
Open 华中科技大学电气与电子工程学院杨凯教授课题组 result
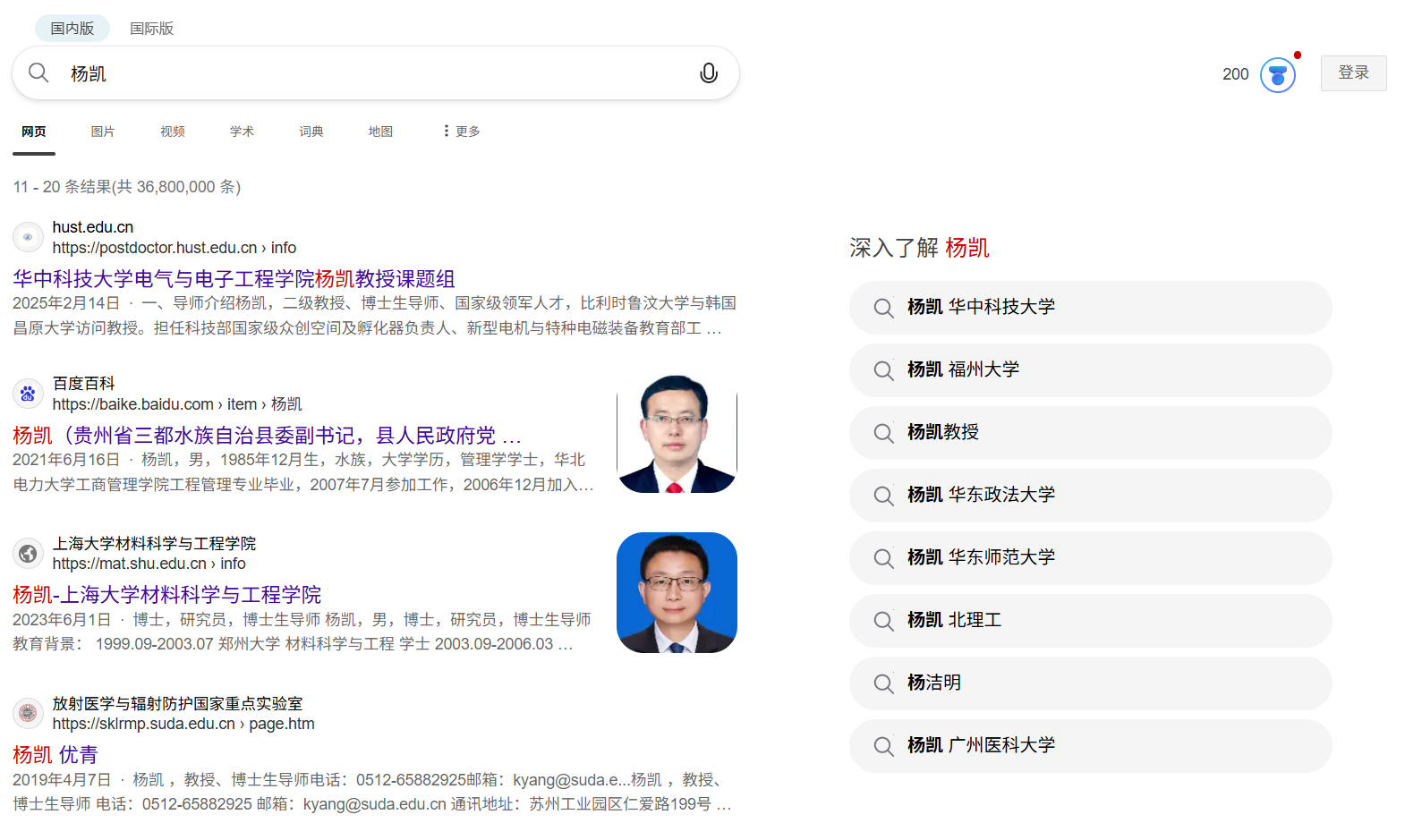click(234, 279)
